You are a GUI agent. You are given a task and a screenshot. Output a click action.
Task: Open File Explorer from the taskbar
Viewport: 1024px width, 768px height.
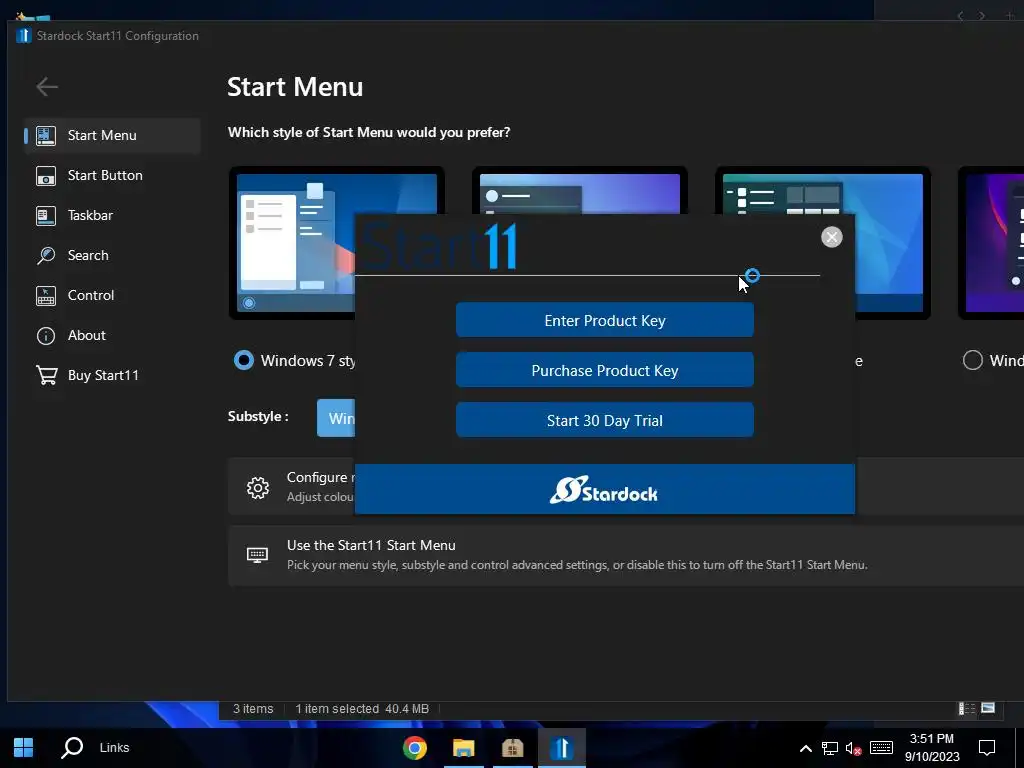pyautogui.click(x=464, y=748)
